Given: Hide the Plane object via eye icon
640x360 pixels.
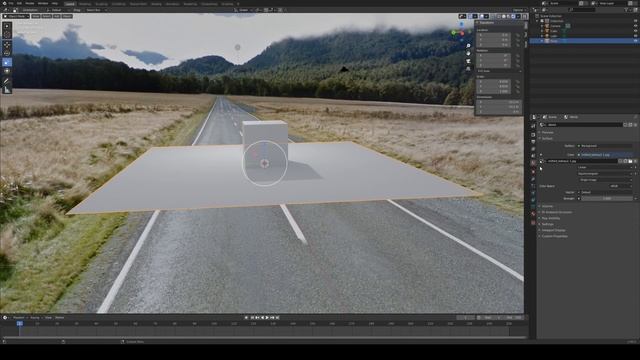Looking at the screenshot, I should point(635,41).
